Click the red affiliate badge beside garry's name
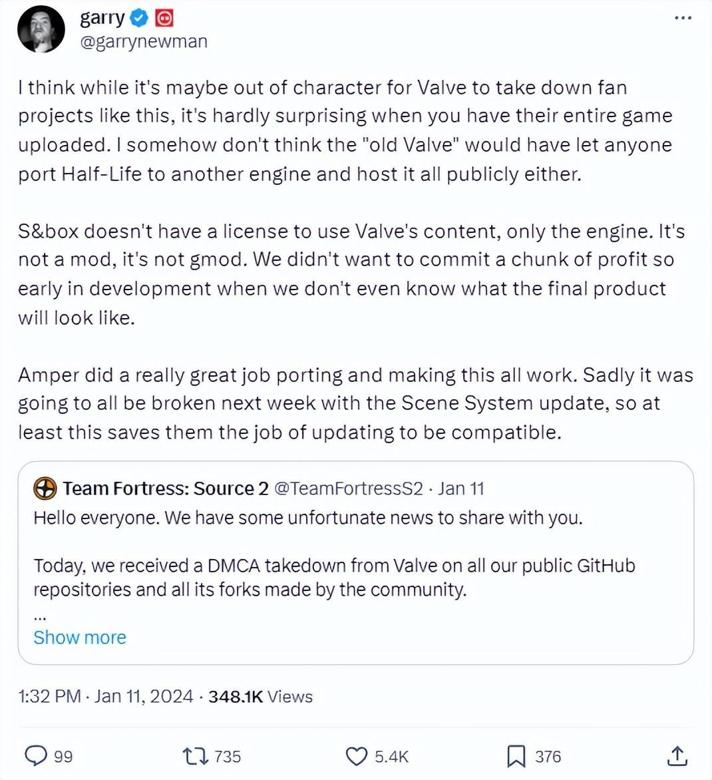 [164, 18]
